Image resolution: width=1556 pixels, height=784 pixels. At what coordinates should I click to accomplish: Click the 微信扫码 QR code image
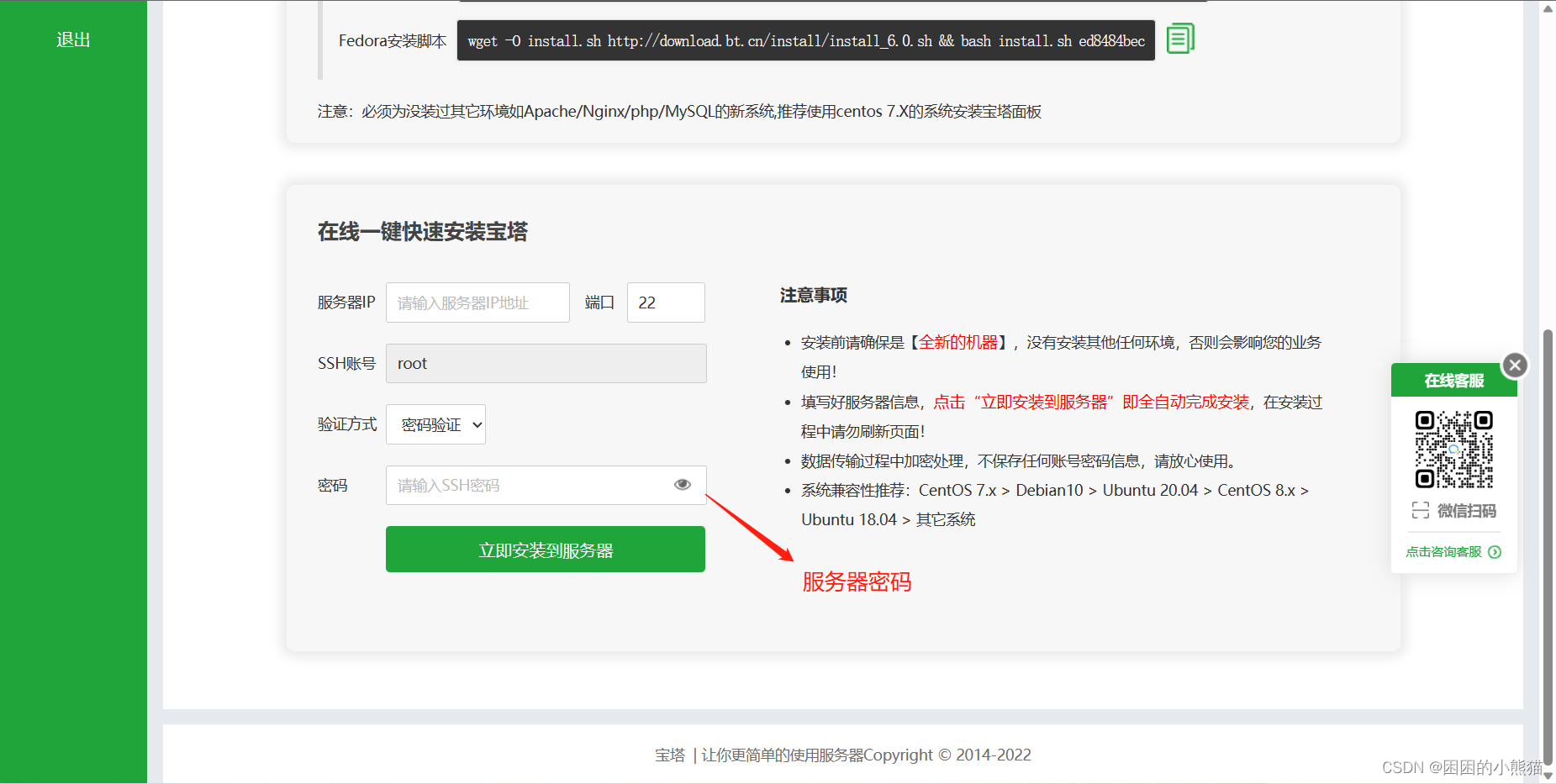click(1453, 450)
